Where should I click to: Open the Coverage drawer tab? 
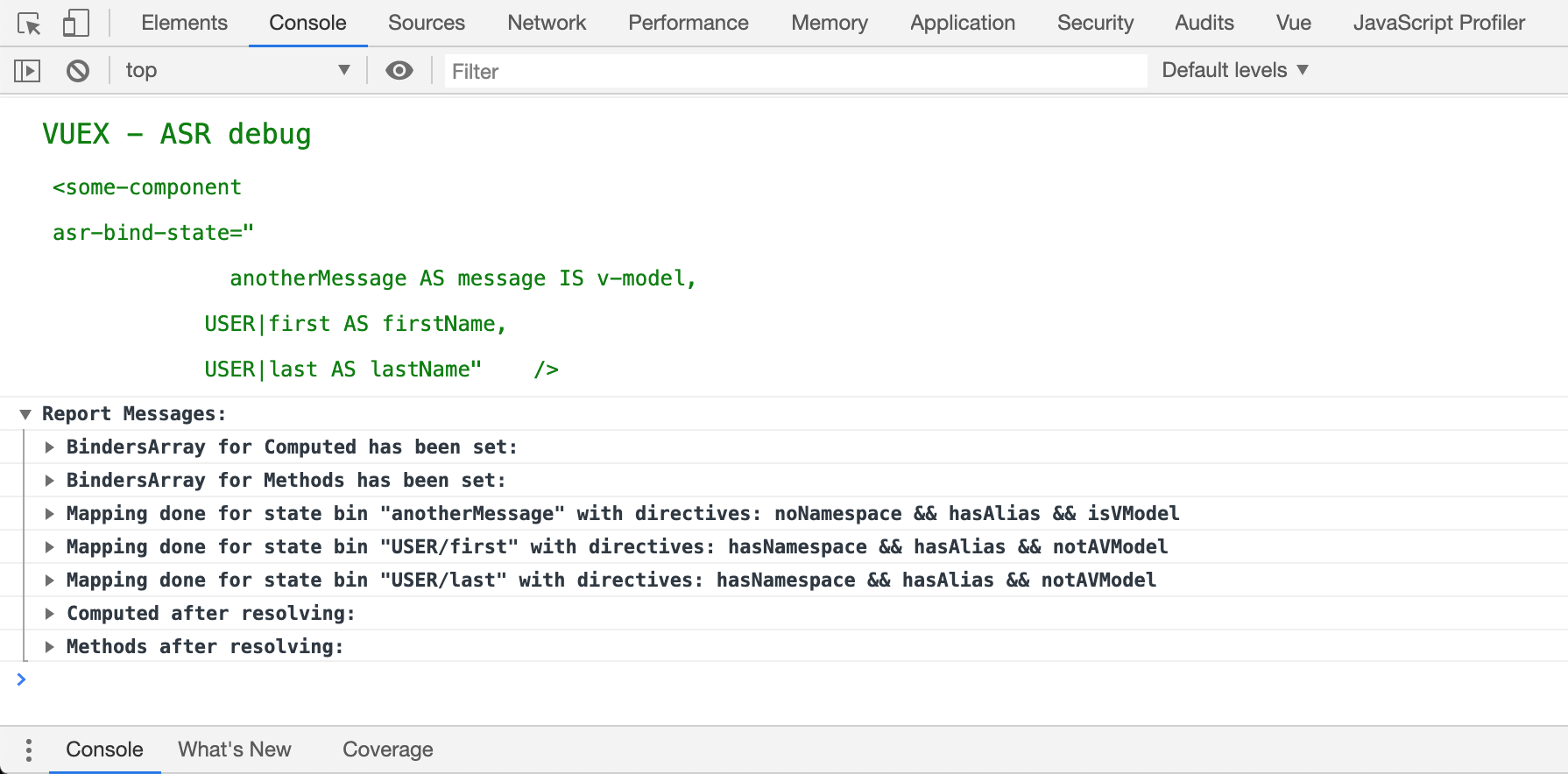388,749
